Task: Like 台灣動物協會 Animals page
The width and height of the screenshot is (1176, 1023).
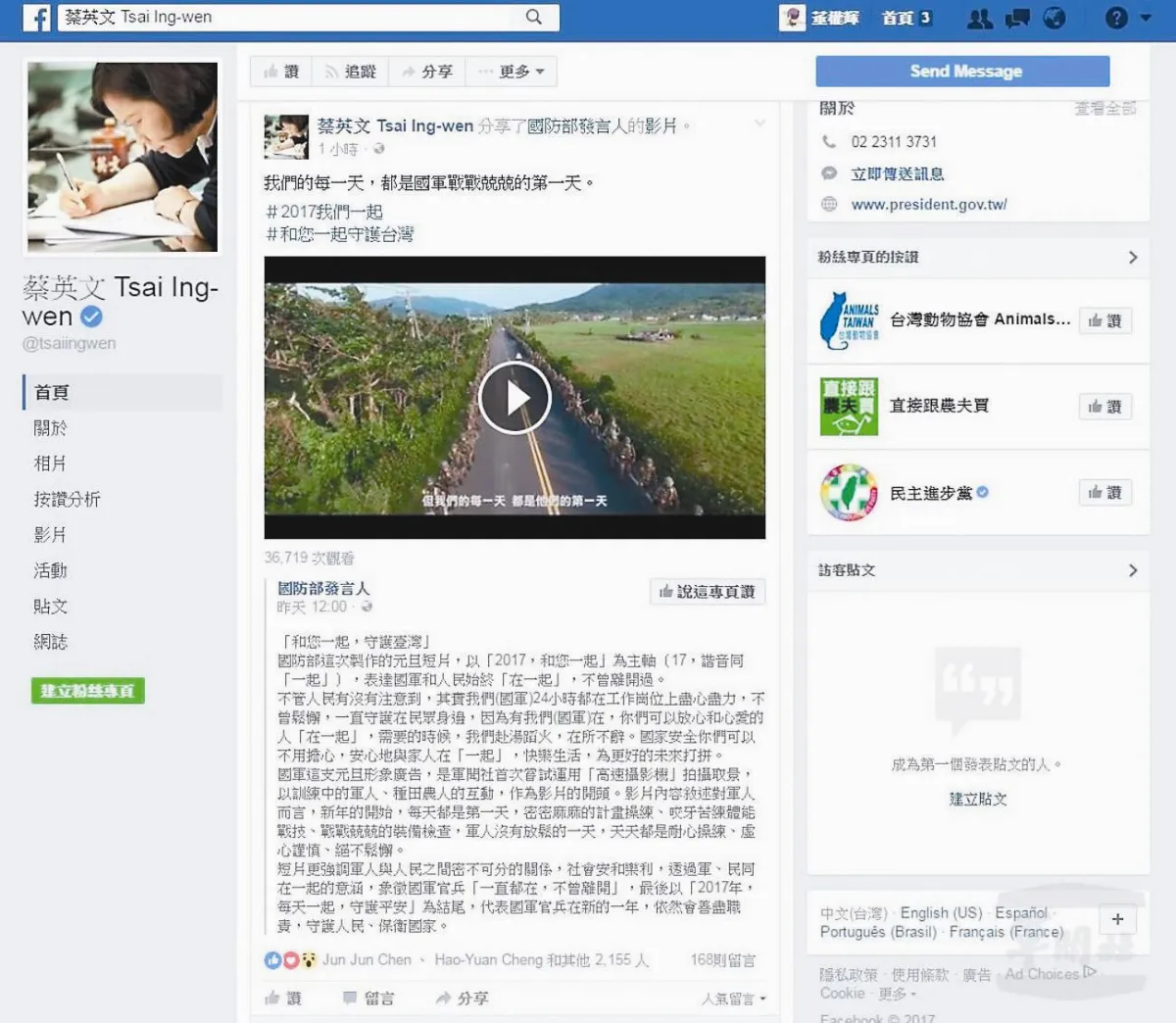Action: coord(1105,320)
